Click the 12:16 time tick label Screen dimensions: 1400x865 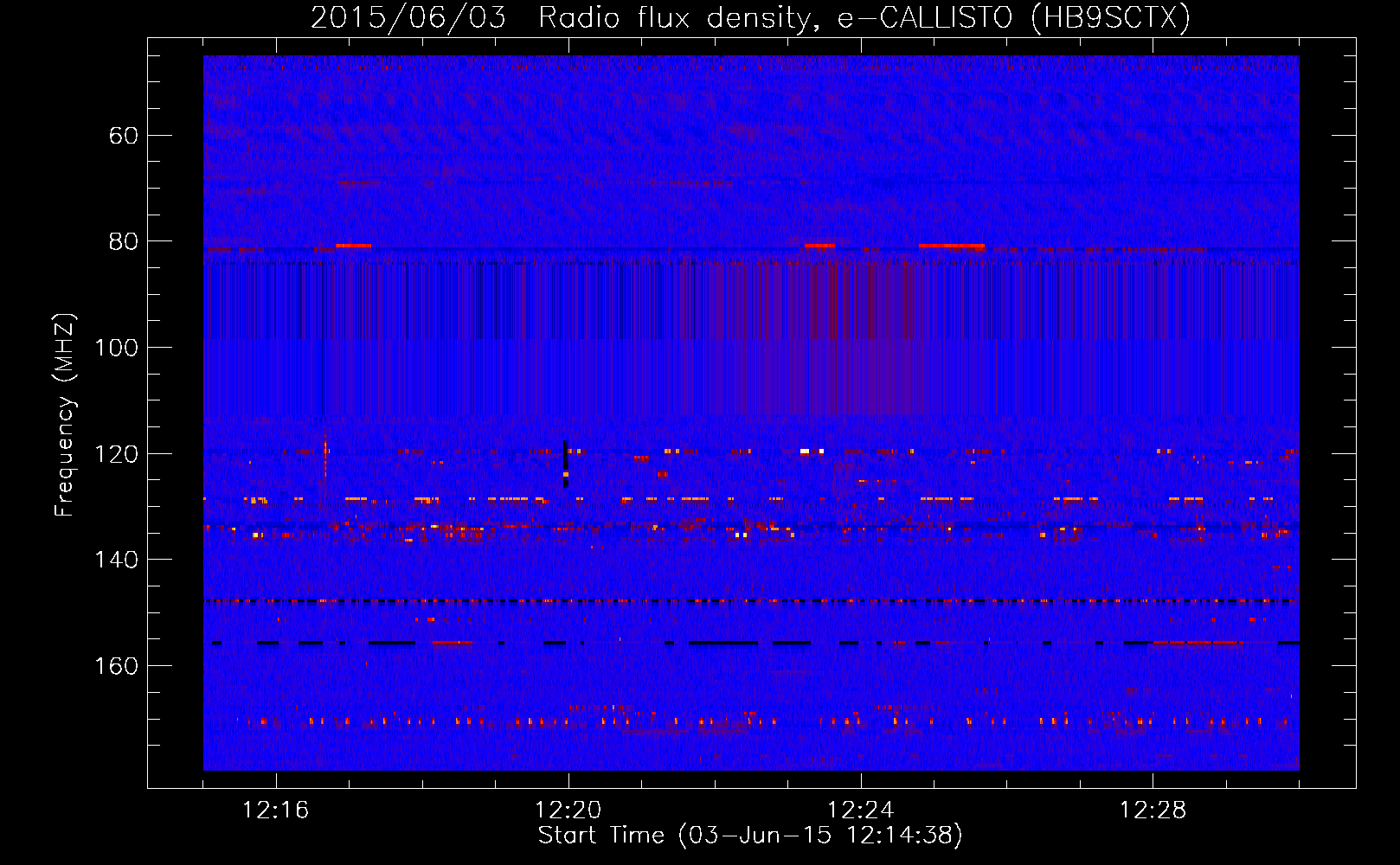coord(276,811)
